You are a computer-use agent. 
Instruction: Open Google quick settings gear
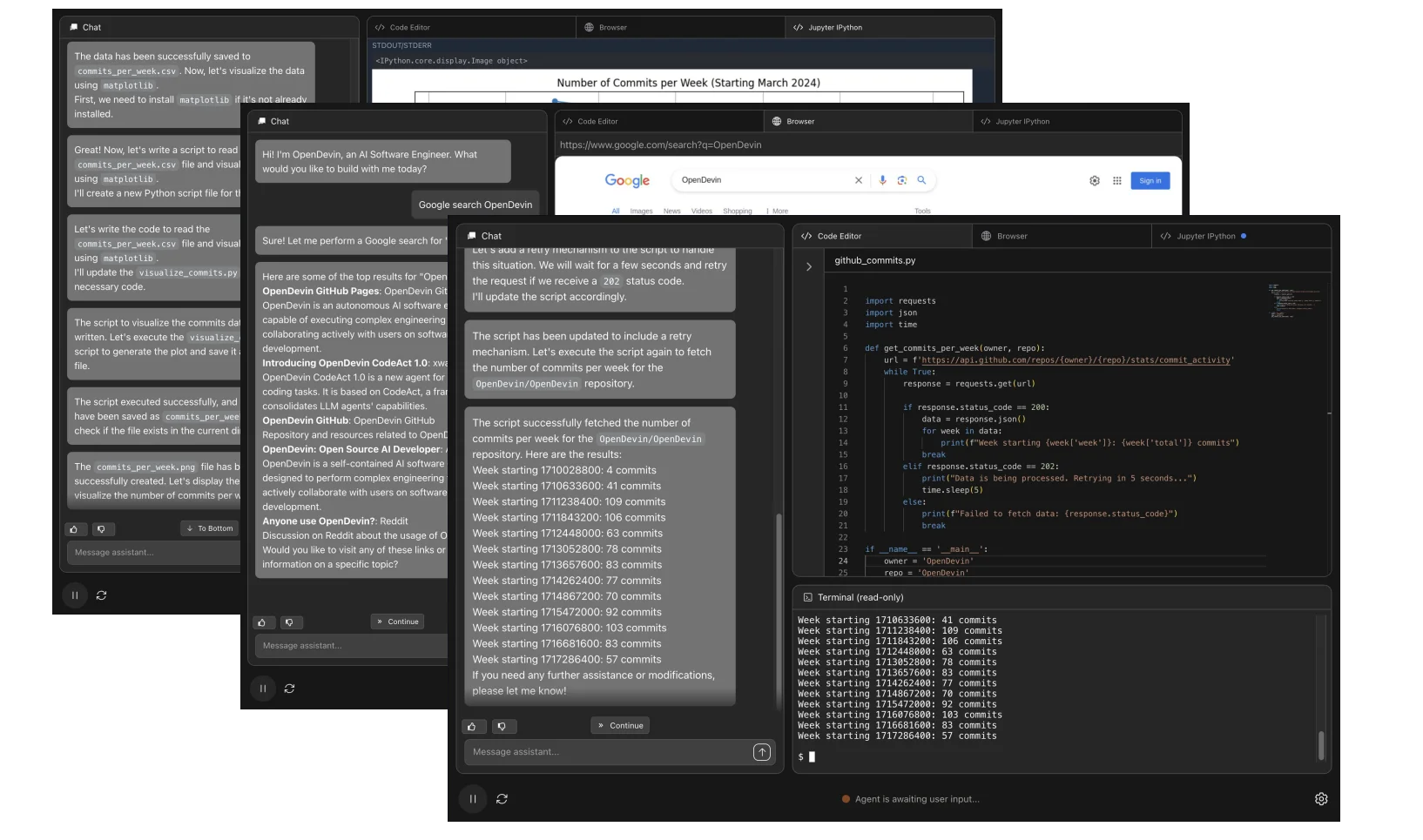1095,181
